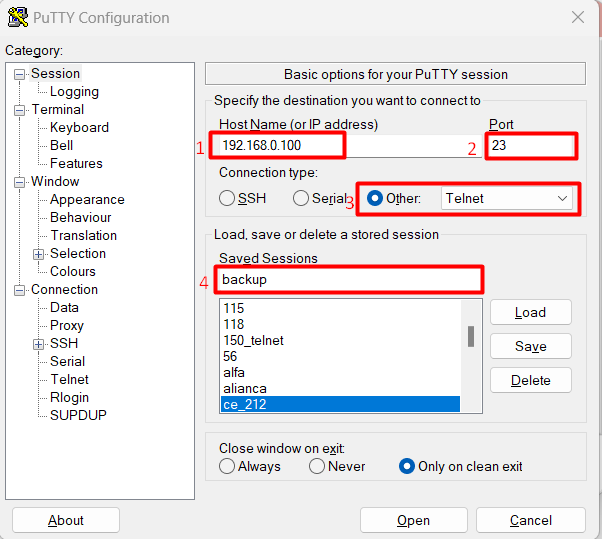Open the Logging category
This screenshot has width=602, height=539.
(x=74, y=91)
